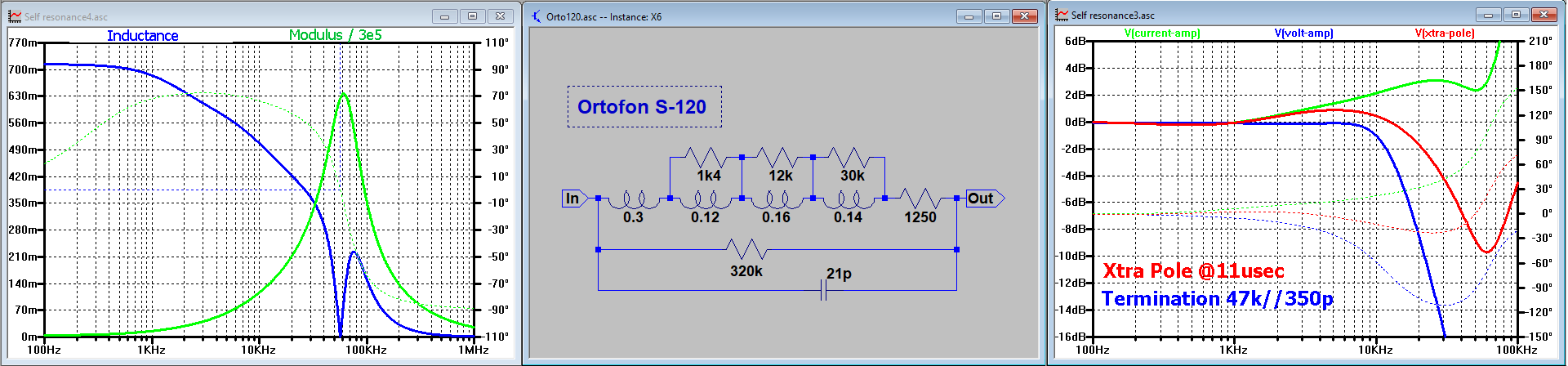This screenshot has height=366, width=1568.
Task: Select the 0.12 inductor
Action: (705, 199)
